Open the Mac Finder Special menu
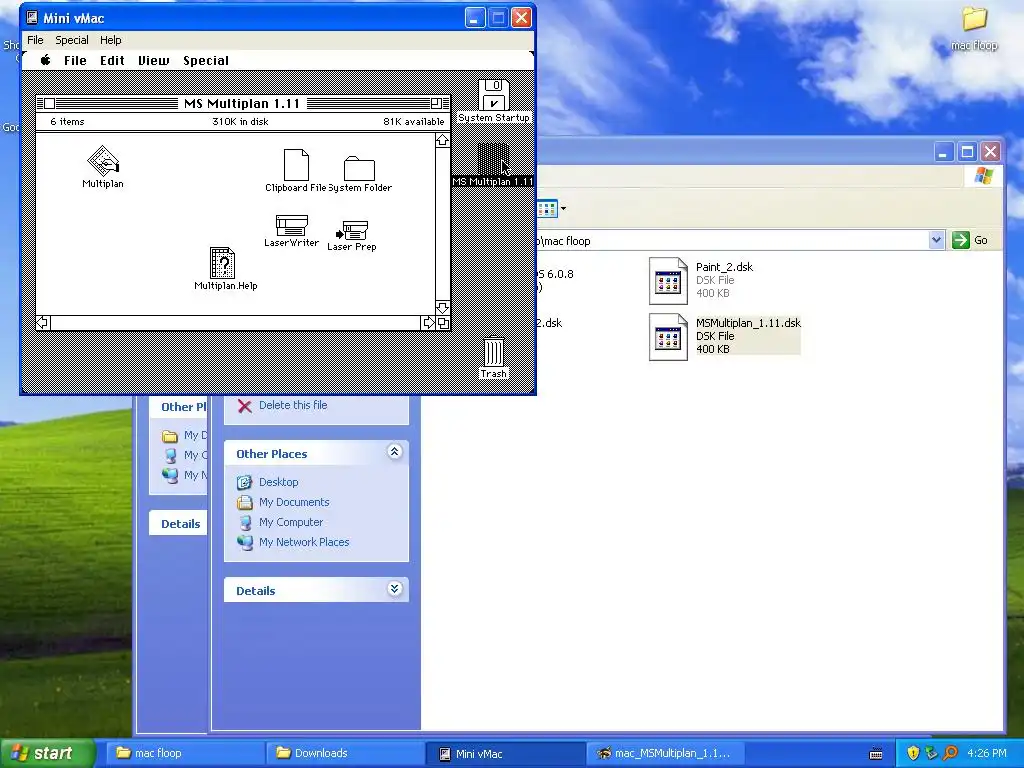This screenshot has height=768, width=1024. tap(206, 60)
